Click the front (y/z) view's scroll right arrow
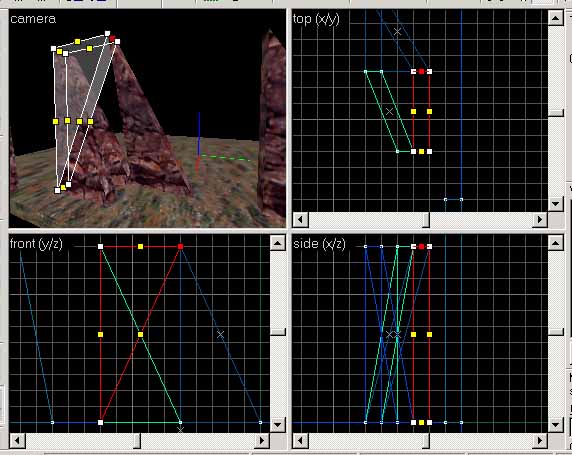 [x=262, y=441]
